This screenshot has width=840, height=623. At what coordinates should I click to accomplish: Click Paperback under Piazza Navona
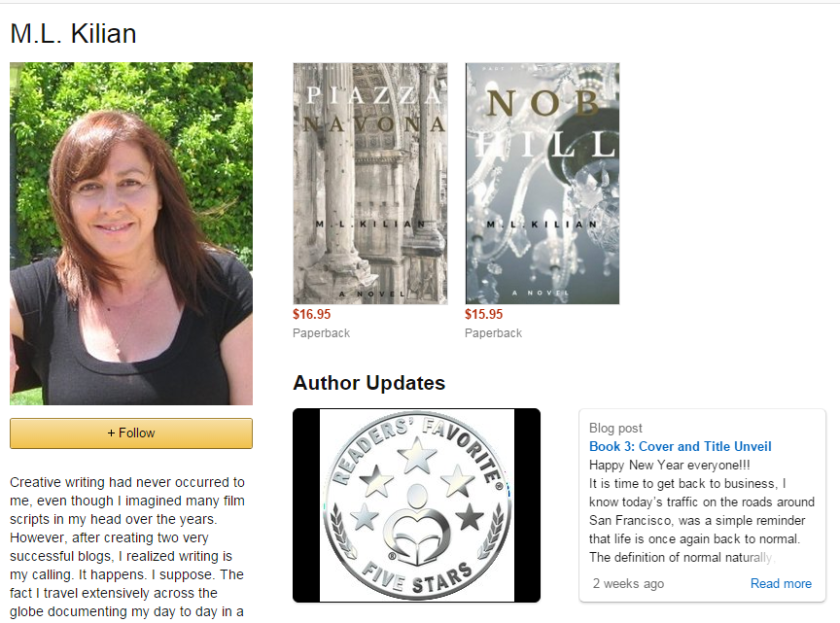click(x=321, y=333)
